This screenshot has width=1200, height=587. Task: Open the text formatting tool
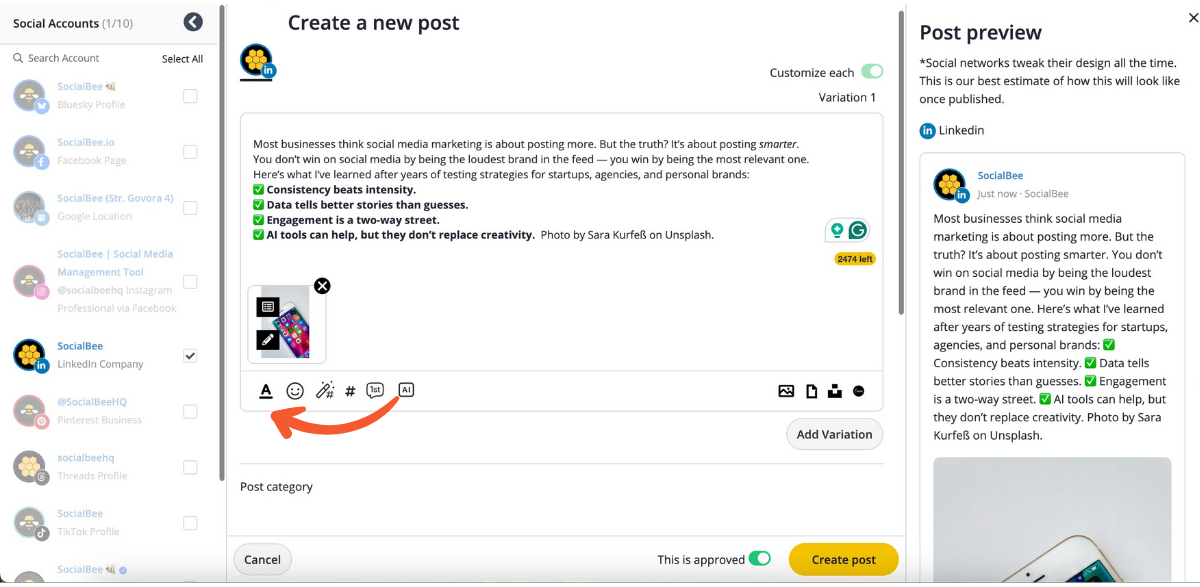point(266,391)
